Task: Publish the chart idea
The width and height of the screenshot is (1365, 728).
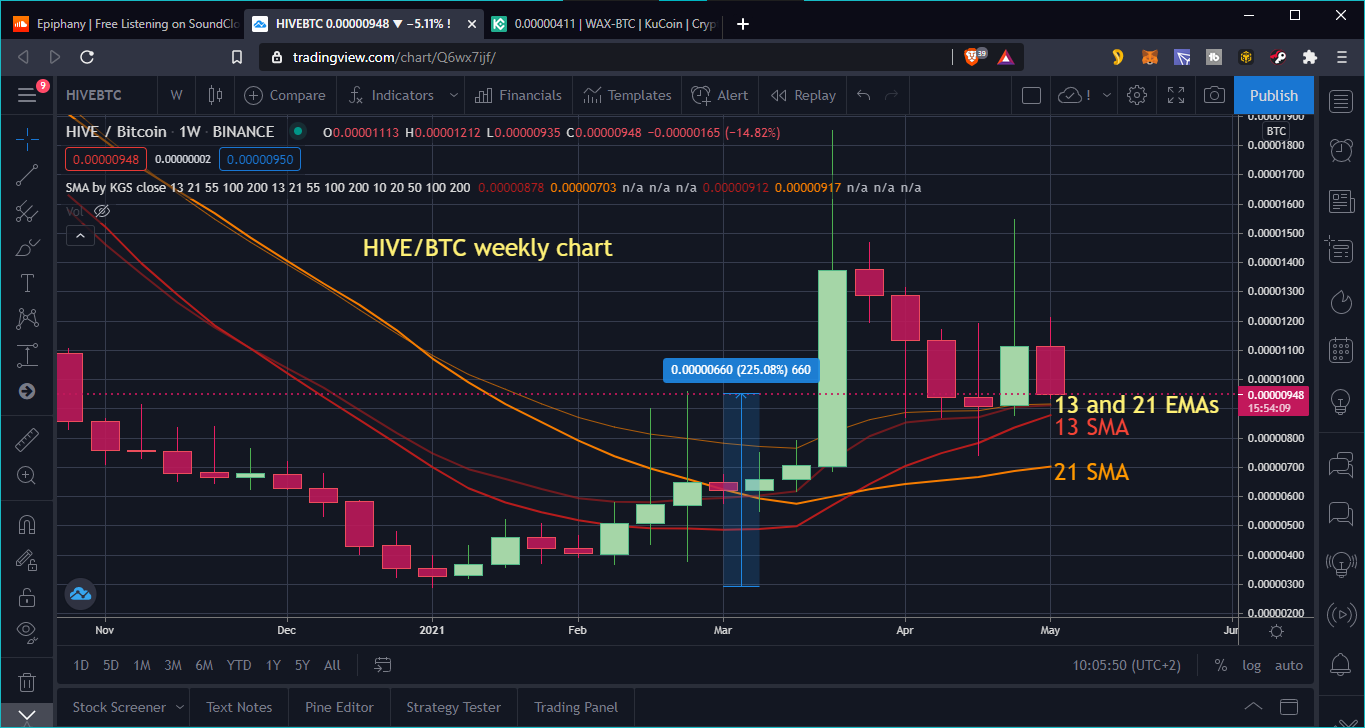Action: coord(1274,95)
